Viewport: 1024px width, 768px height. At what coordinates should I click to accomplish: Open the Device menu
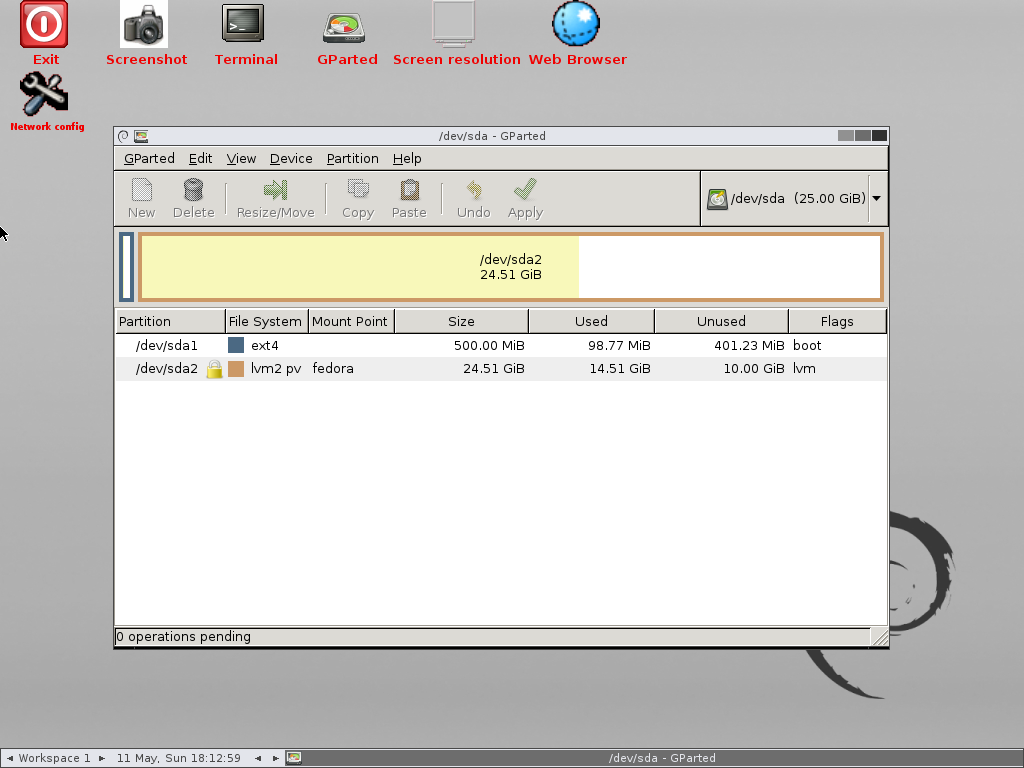tap(291, 159)
